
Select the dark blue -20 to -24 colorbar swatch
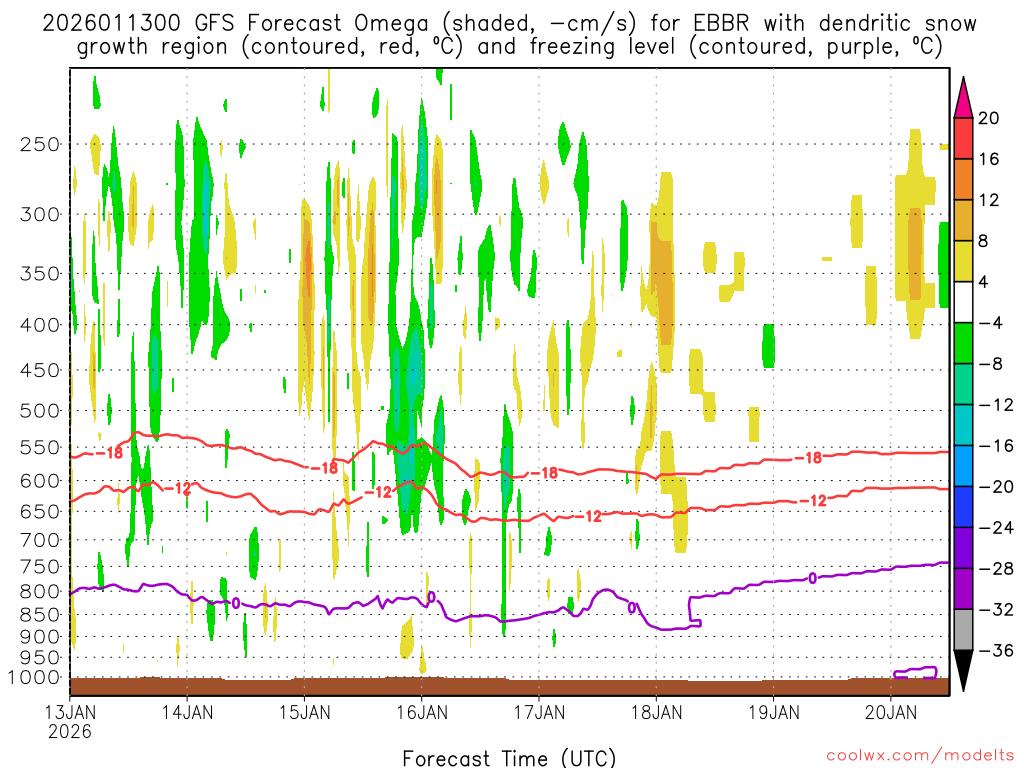pyautogui.click(x=963, y=507)
